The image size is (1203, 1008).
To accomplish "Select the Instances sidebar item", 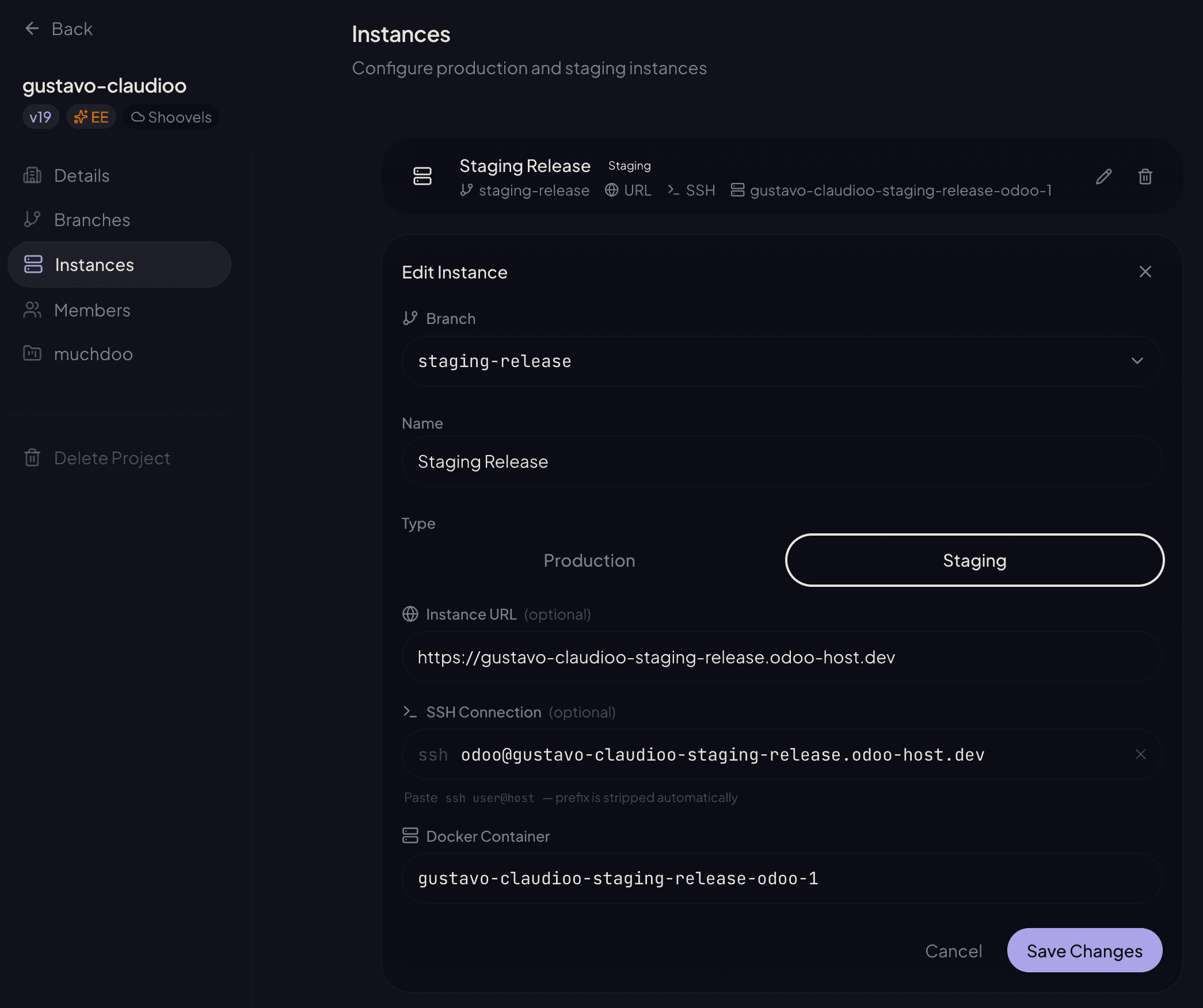I will coord(120,265).
